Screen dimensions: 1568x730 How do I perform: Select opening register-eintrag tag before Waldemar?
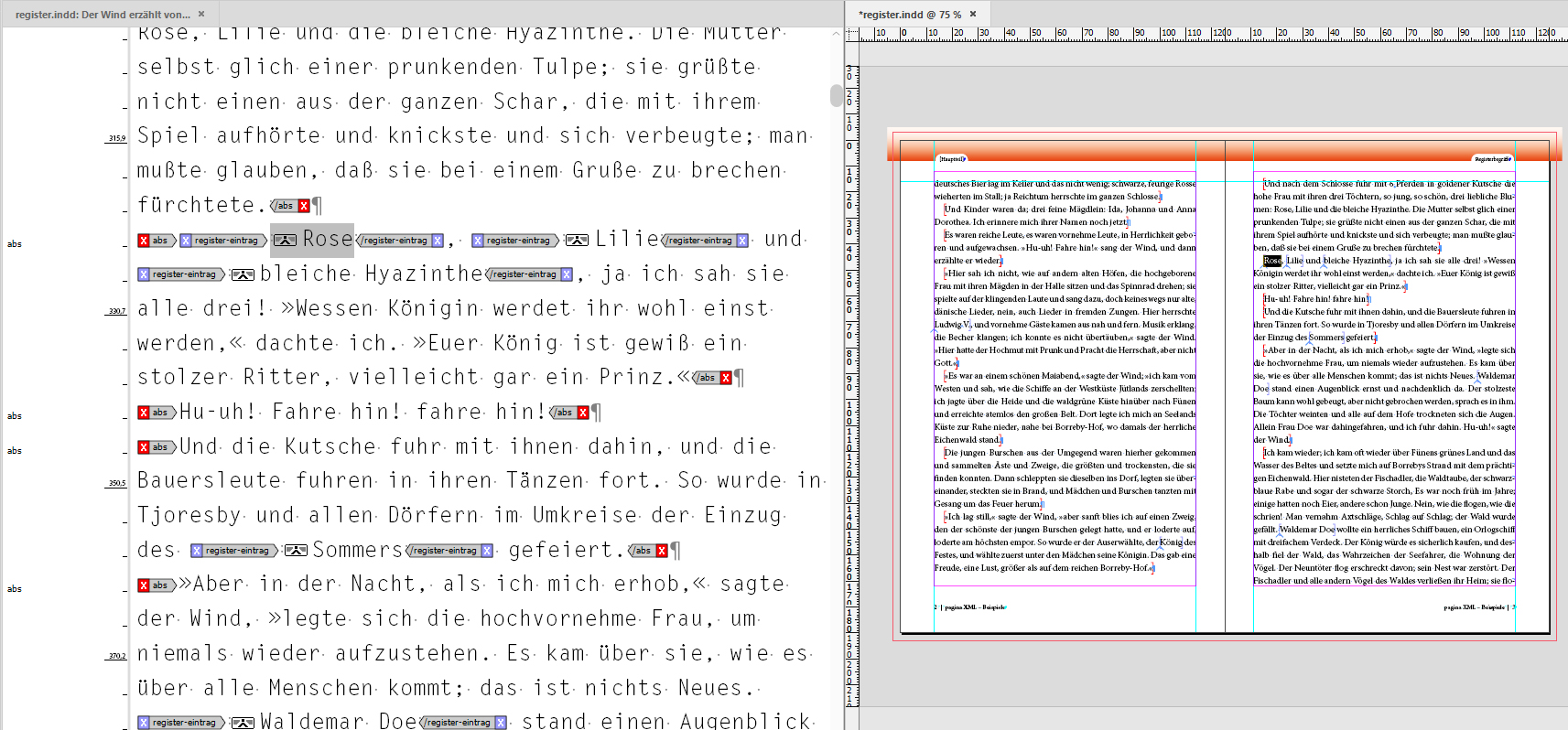click(x=182, y=723)
